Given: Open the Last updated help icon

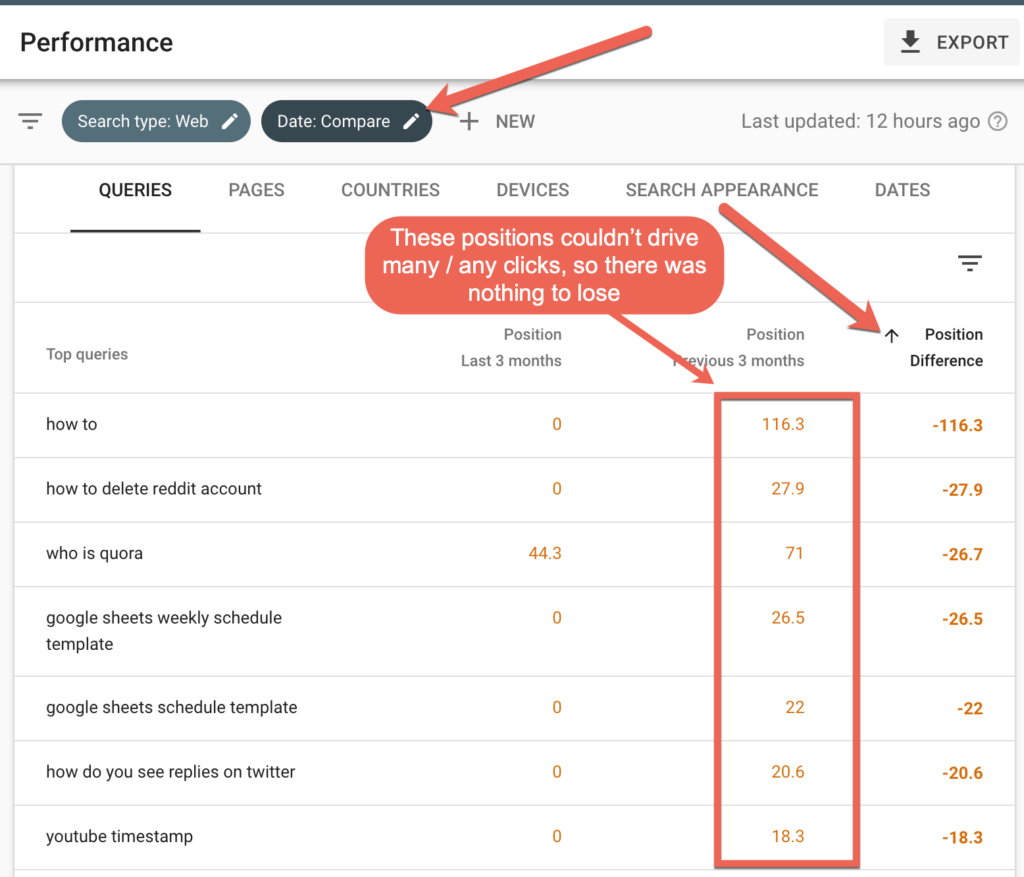Looking at the screenshot, I should [x=997, y=121].
